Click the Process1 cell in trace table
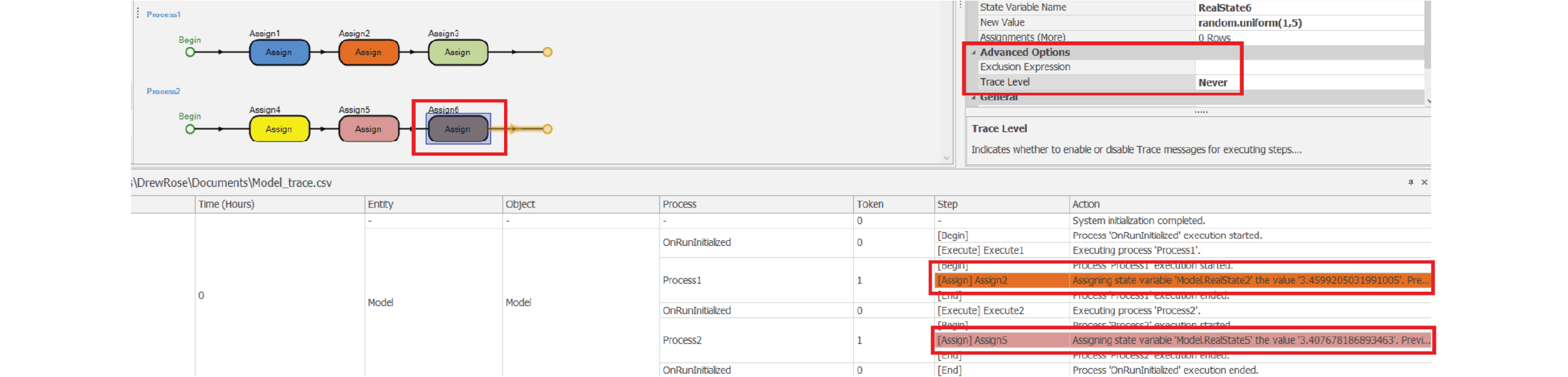Viewport: 1568px width, 377px height. coord(757,280)
